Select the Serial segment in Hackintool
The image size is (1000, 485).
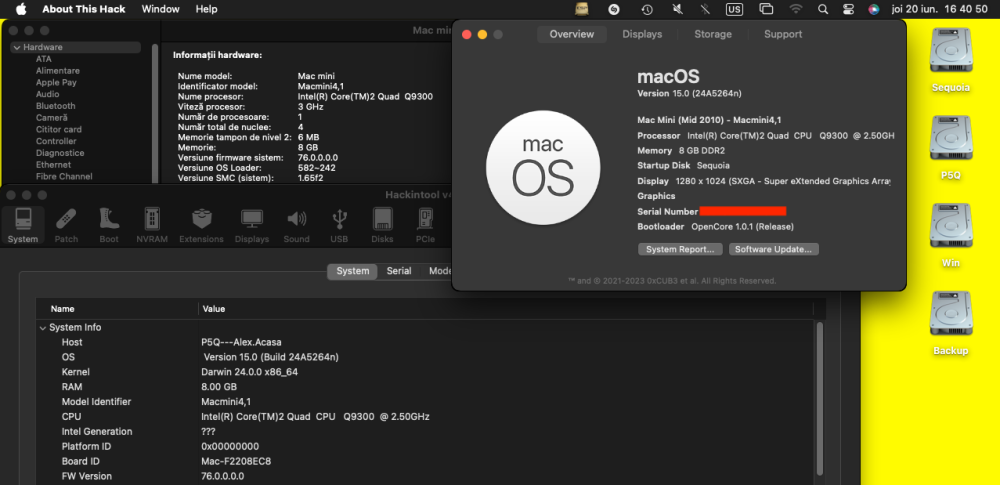point(399,271)
